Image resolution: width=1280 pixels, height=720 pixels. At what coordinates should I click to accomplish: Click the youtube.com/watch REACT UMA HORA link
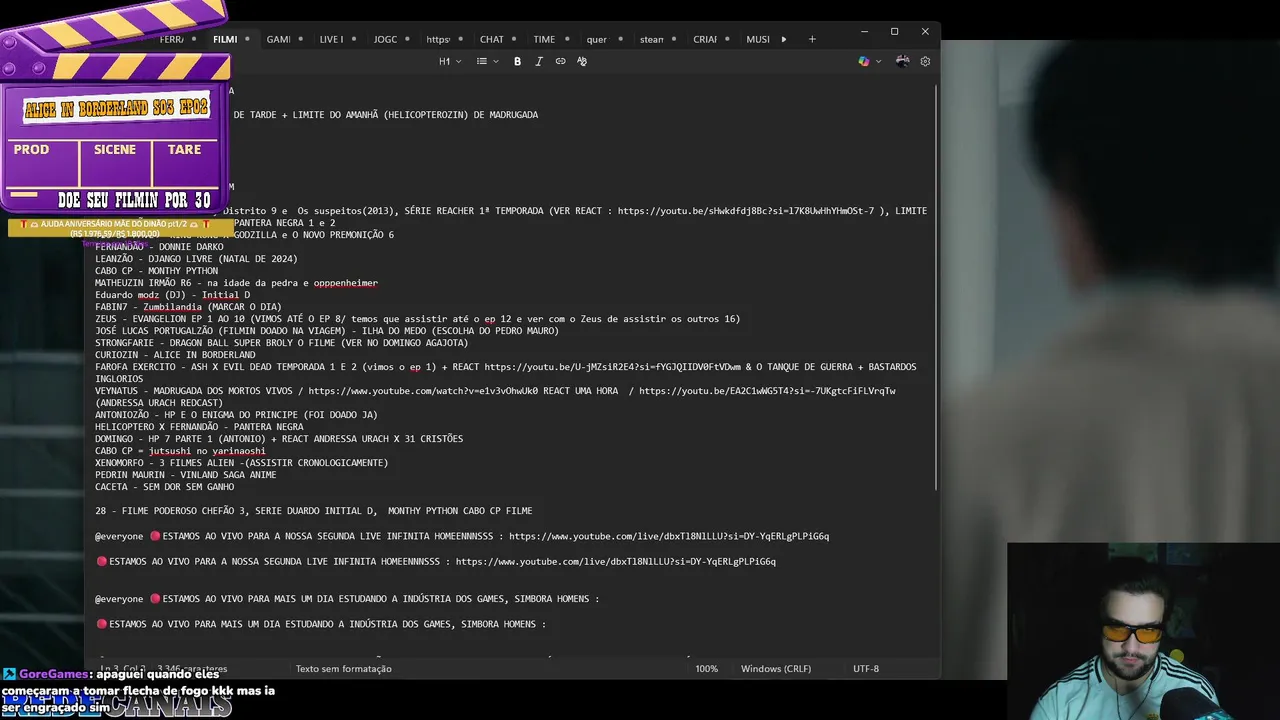(423, 391)
